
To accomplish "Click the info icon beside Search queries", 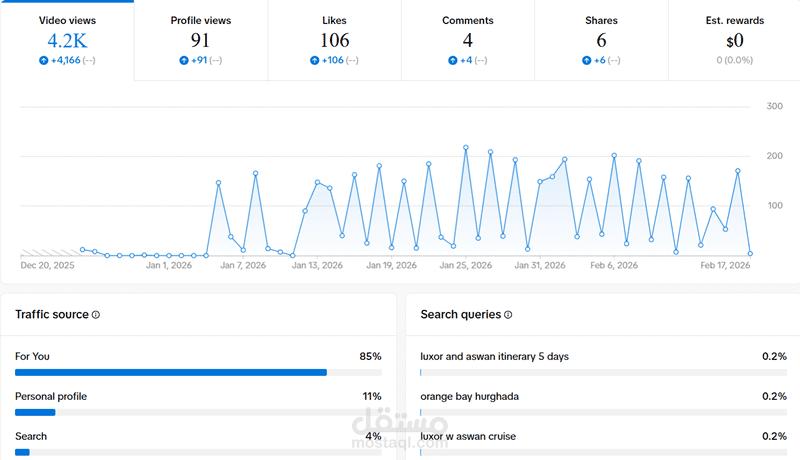I will (x=508, y=315).
